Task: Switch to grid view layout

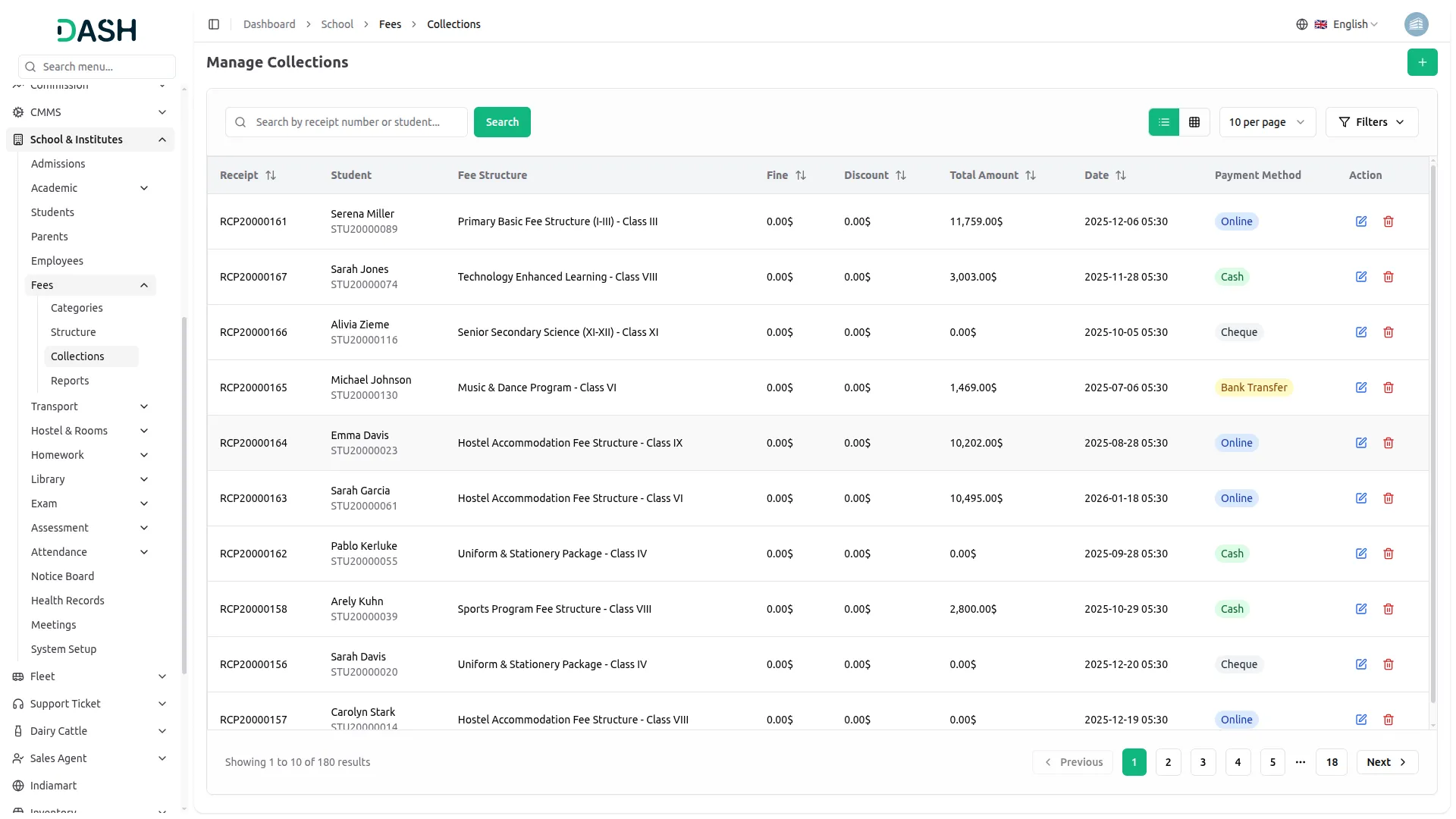Action: click(1194, 122)
